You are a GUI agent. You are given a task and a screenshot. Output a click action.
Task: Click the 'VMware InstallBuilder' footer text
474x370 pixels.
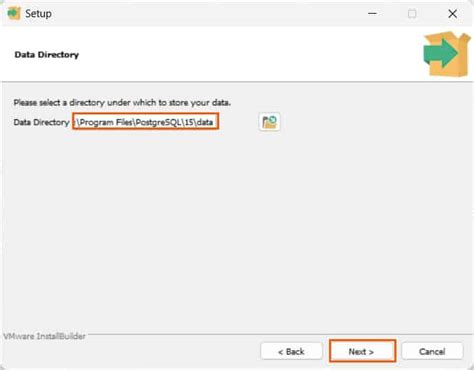pyautogui.click(x=44, y=336)
